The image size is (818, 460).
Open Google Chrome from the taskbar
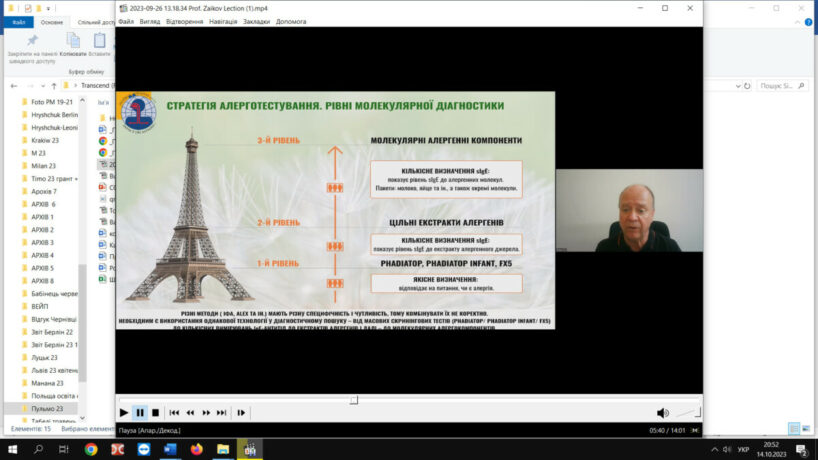(91, 449)
